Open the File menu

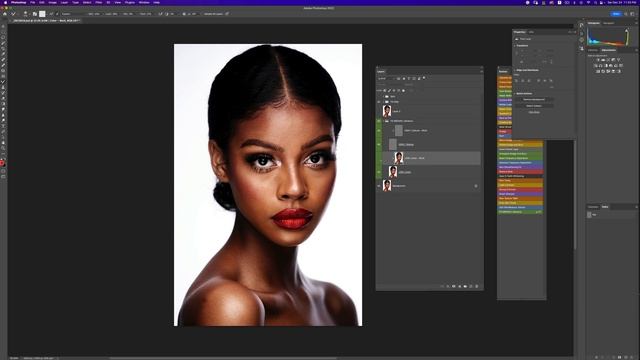(x=33, y=2)
